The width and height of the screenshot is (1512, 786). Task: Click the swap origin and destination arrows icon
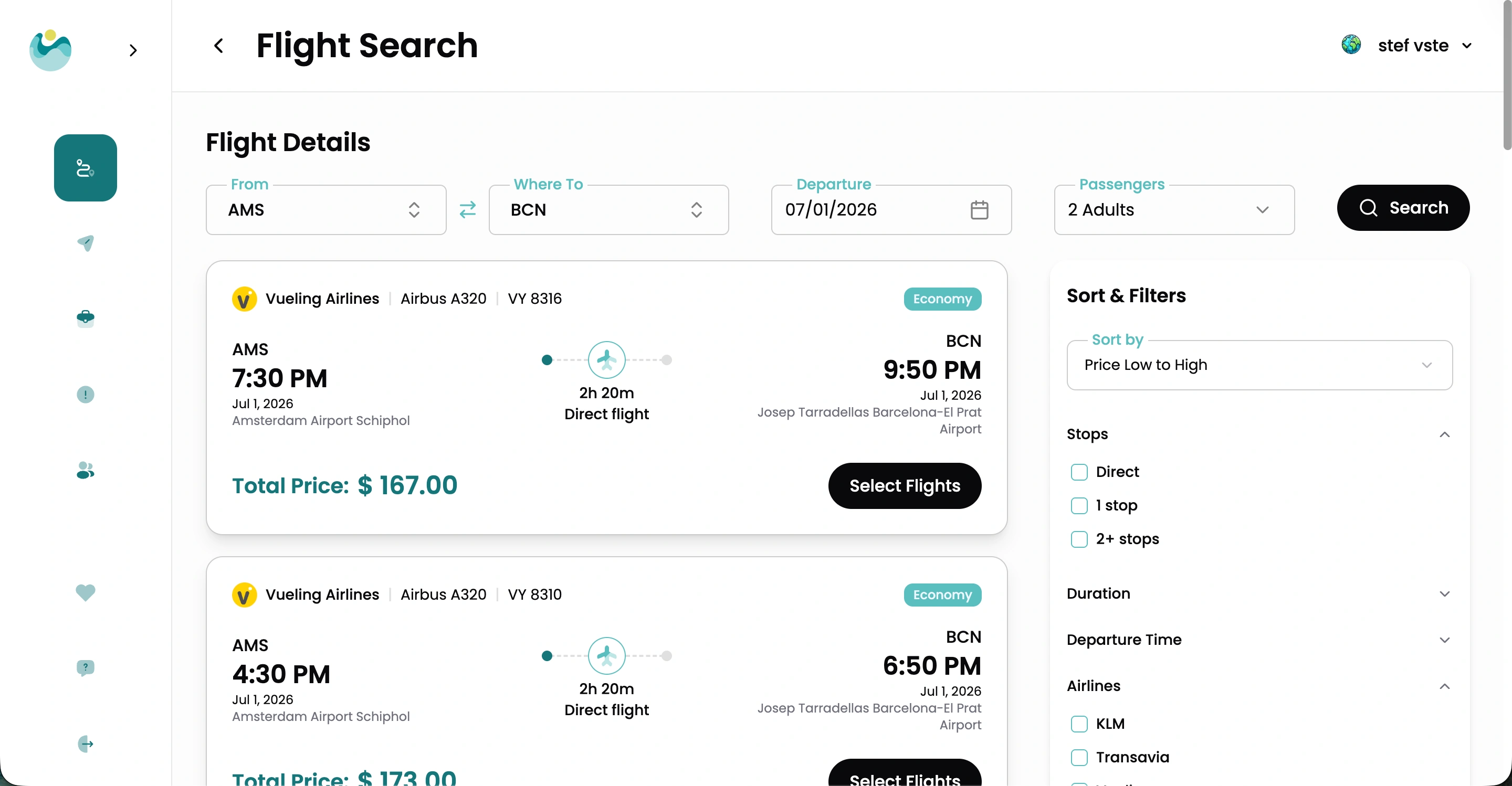coord(467,209)
